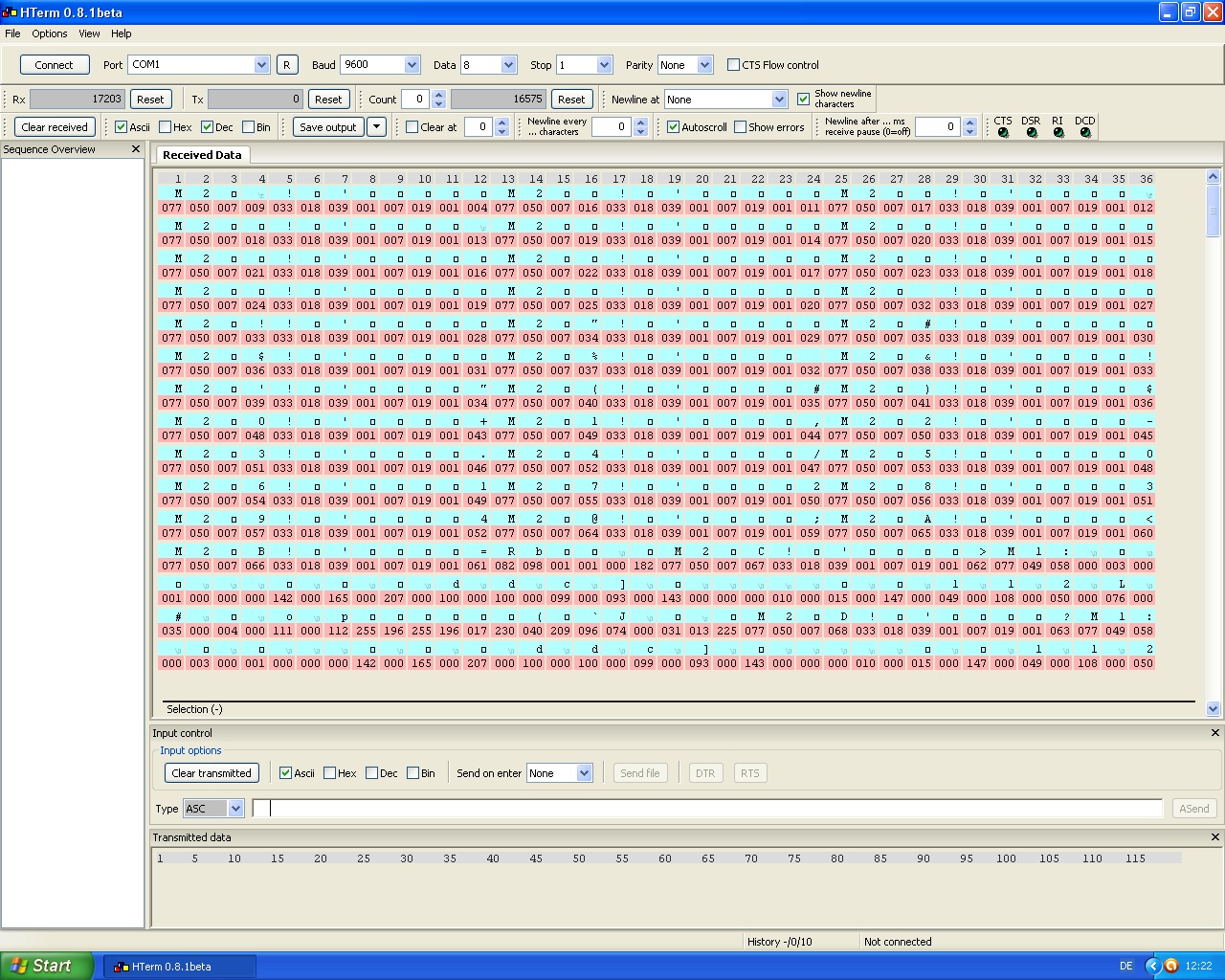
Task: Close the Input control panel
Action: 1215,733
